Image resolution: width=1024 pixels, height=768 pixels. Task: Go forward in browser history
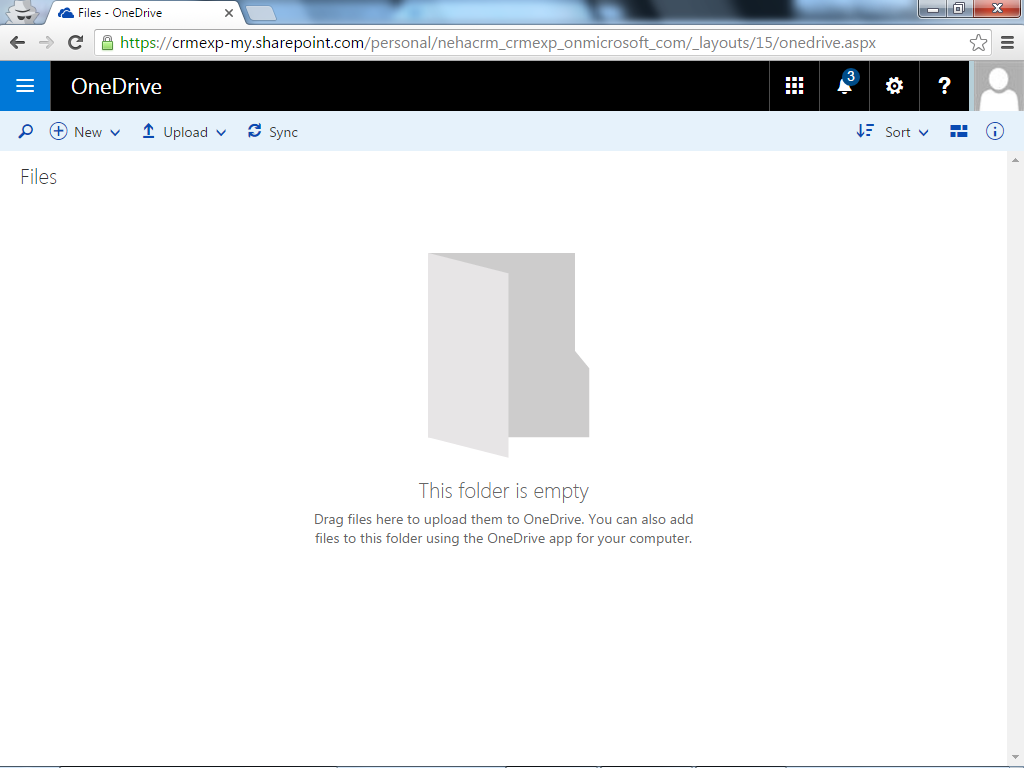click(46, 43)
